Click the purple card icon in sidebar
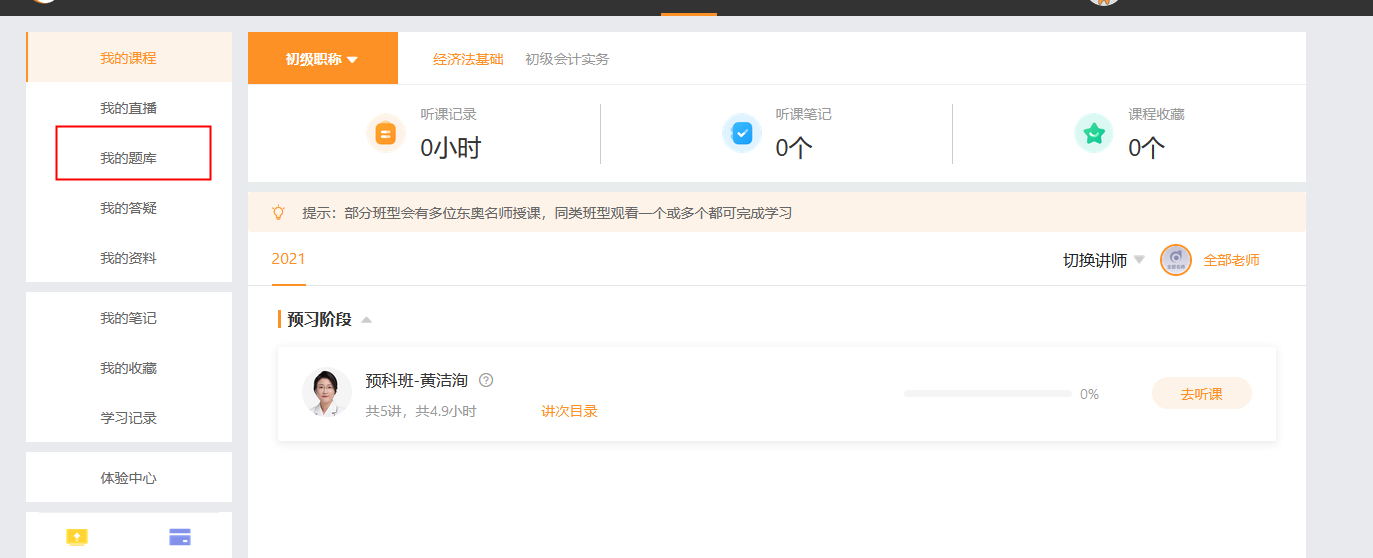Viewport: 1373px width, 558px height. [180, 537]
